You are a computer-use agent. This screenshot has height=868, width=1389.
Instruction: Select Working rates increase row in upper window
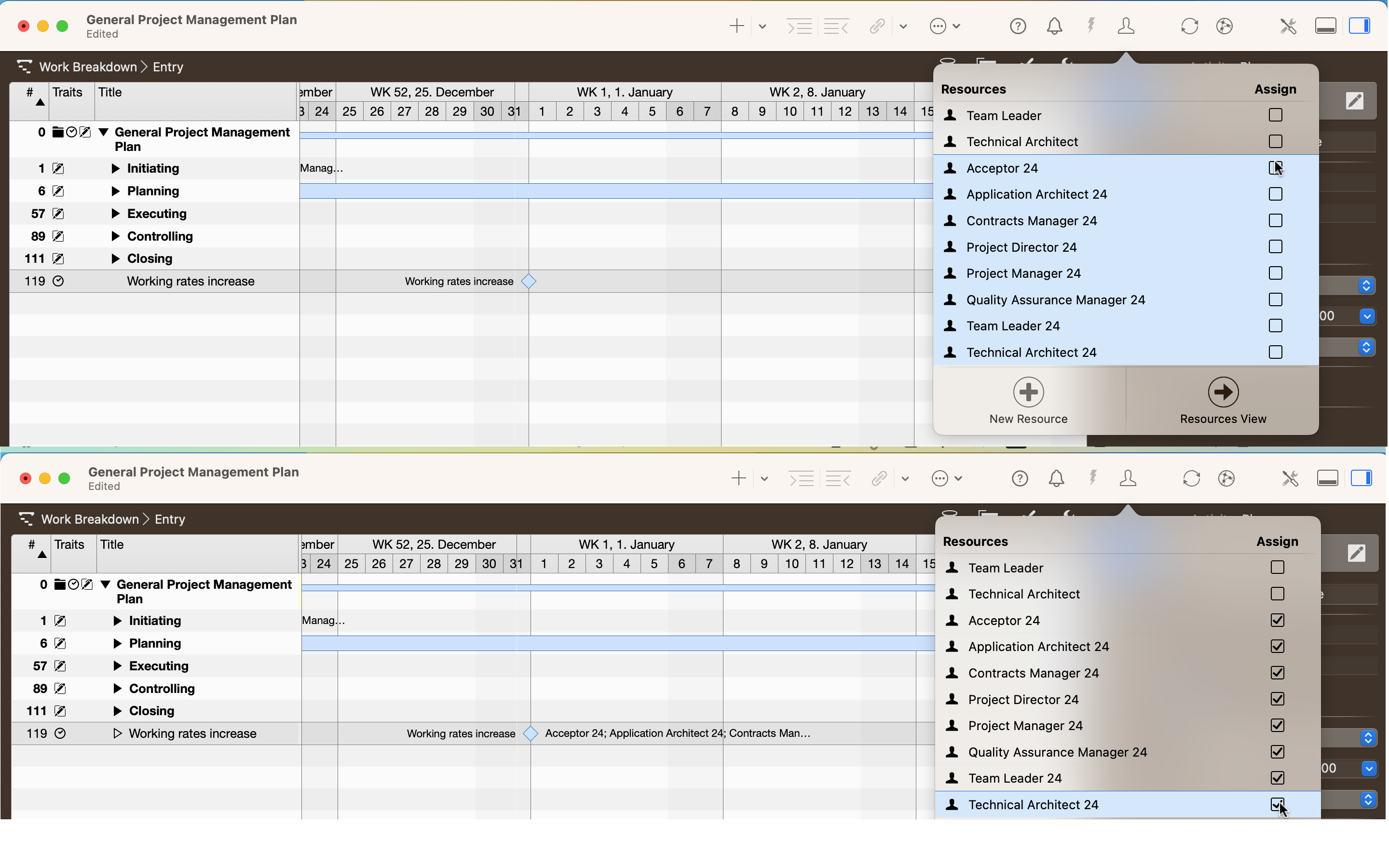tap(154, 281)
